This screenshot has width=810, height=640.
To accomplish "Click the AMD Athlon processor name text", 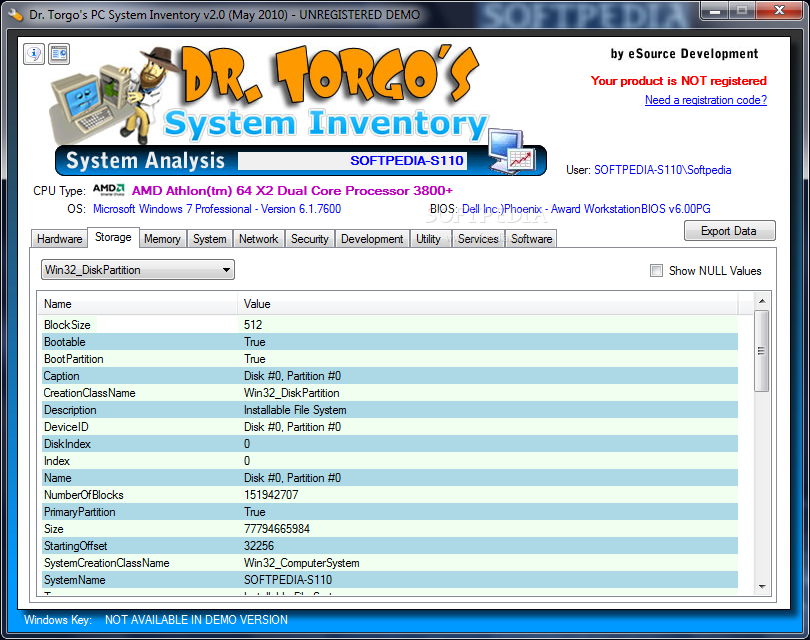I will pyautogui.click(x=292, y=191).
